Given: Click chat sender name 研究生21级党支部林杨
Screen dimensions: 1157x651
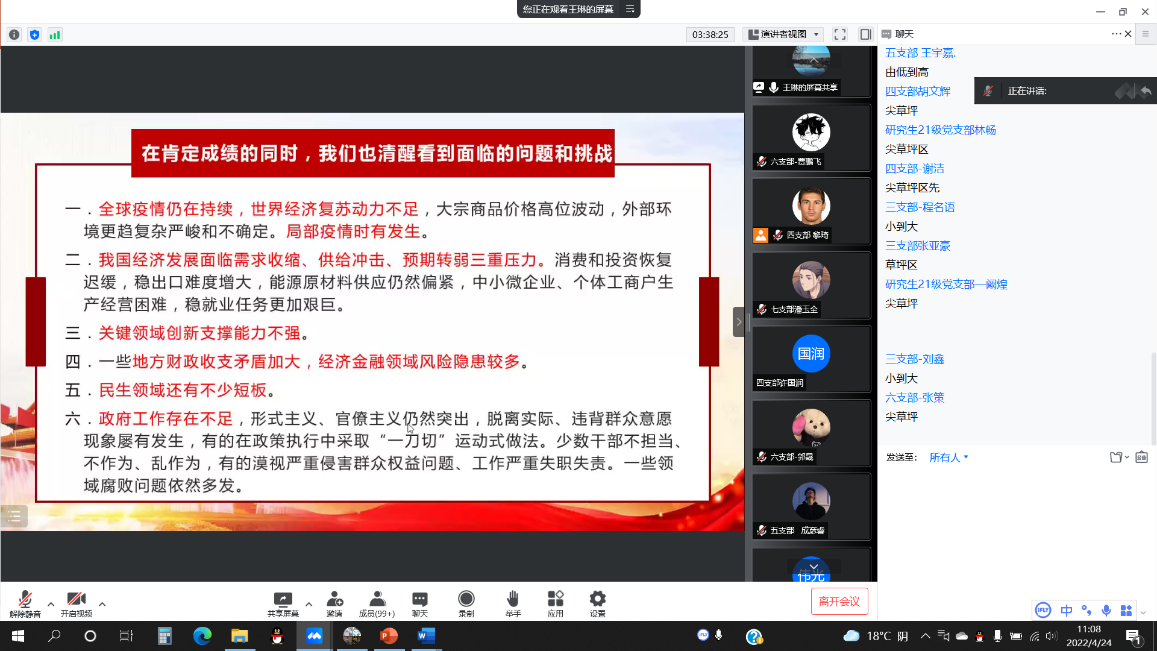Looking at the screenshot, I should (x=940, y=130).
